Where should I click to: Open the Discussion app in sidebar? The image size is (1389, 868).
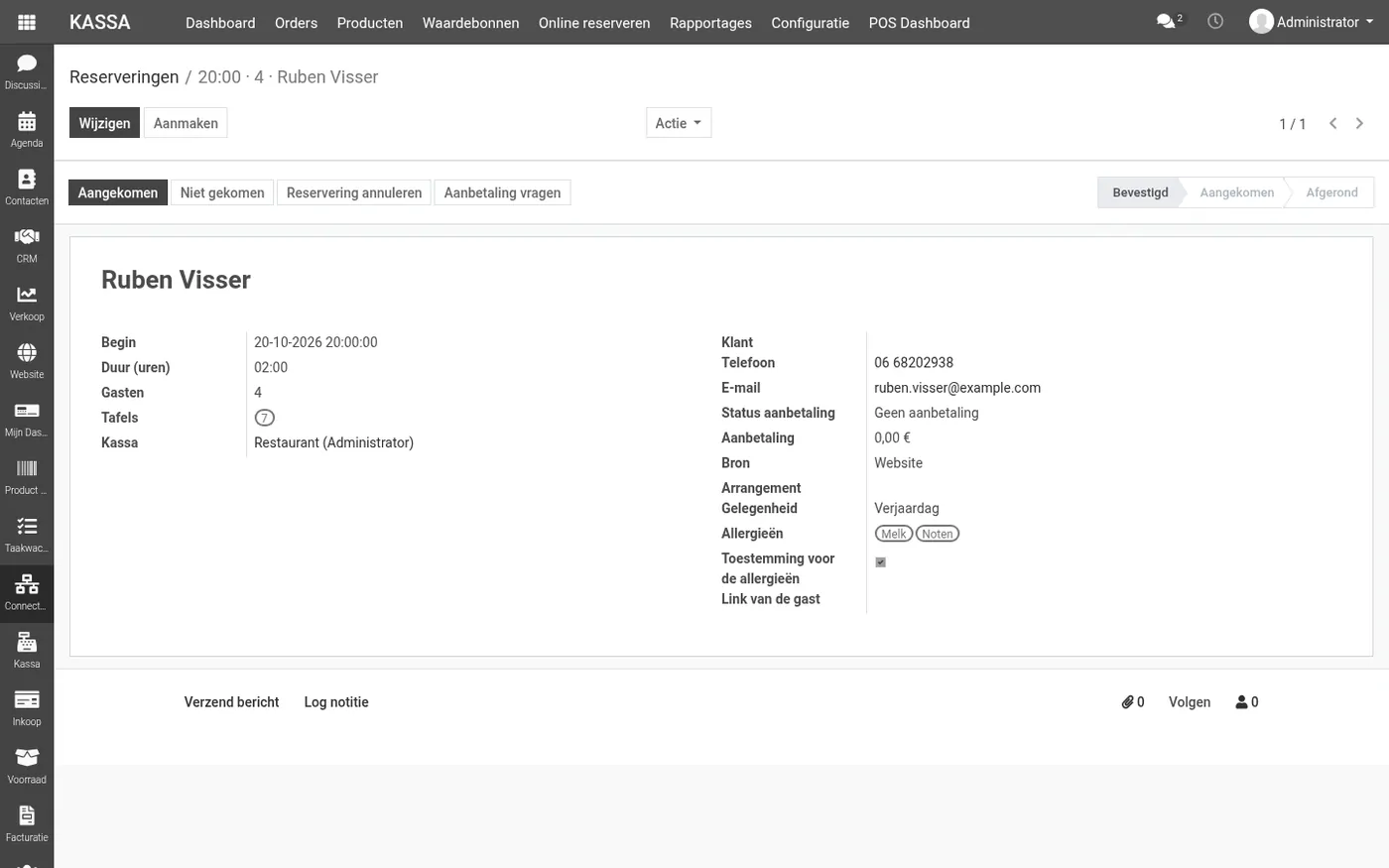point(27,72)
